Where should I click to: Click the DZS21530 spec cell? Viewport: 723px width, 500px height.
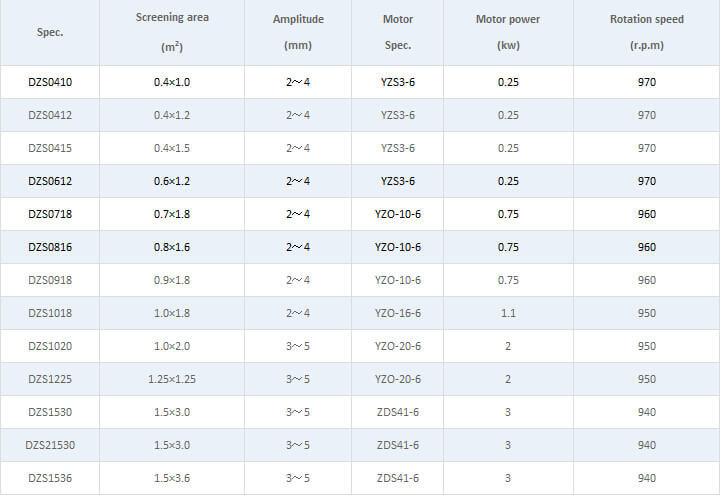50,446
